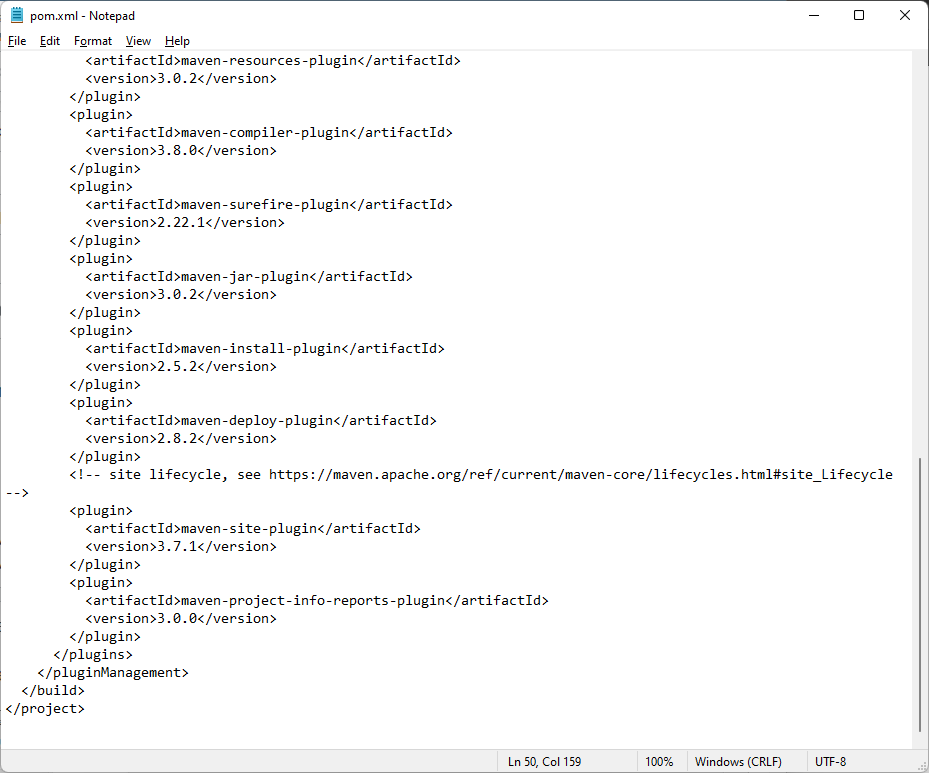Click the maven-project-info-reports-plugin line

point(317,601)
